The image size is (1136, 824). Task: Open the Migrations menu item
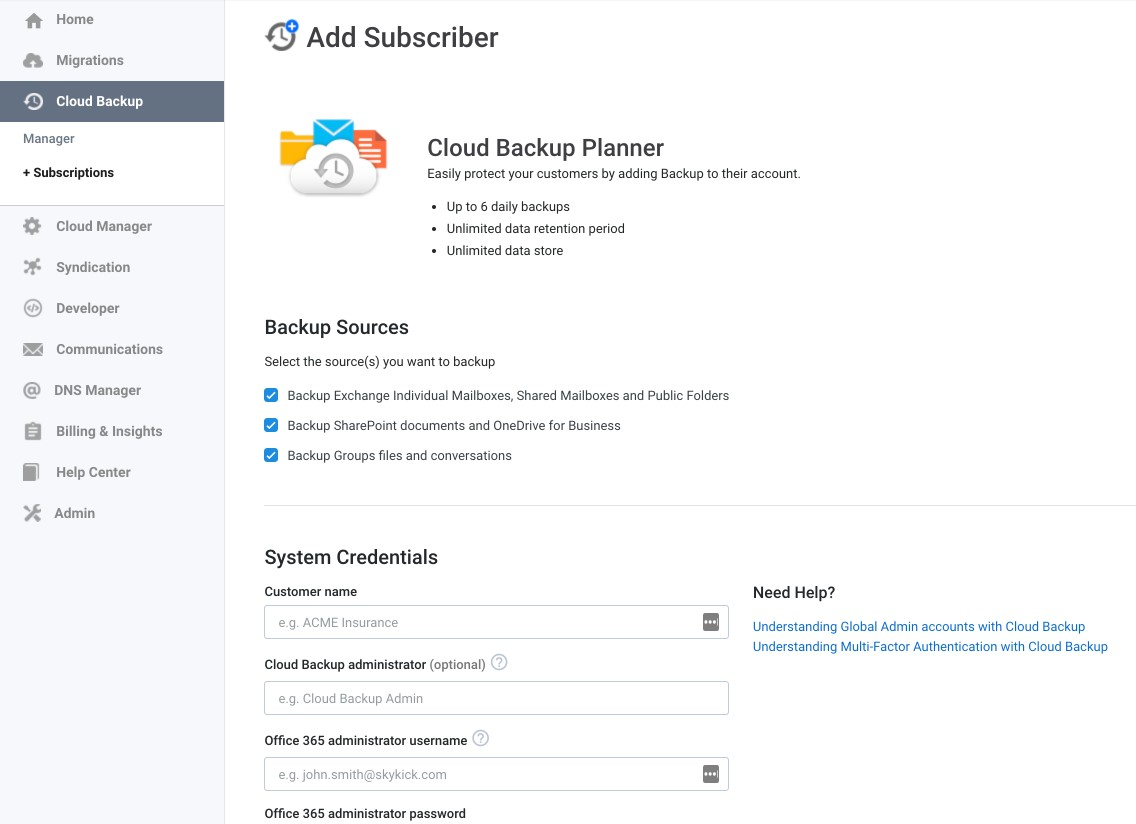112,60
